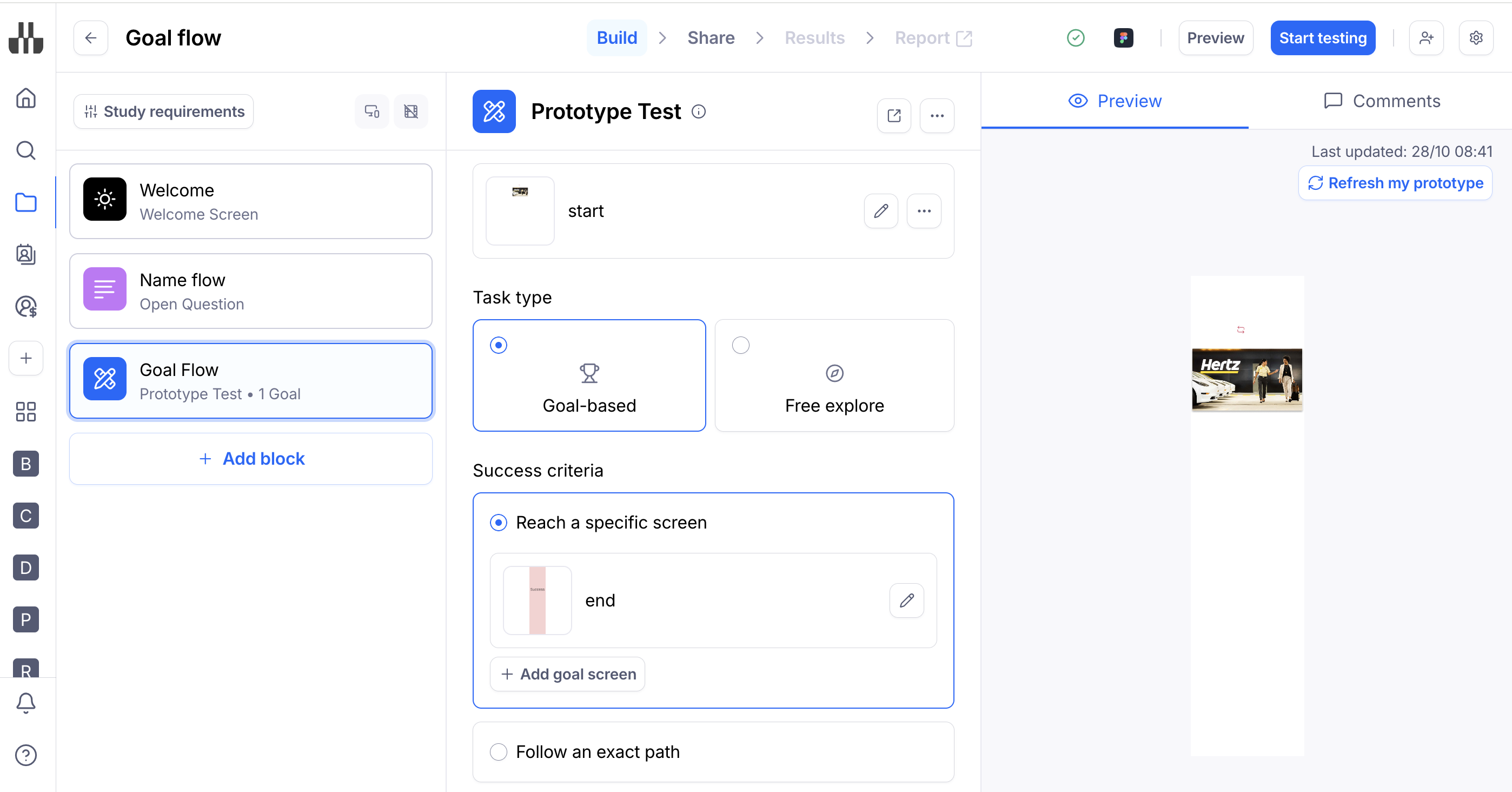This screenshot has width=1512, height=792.
Task: Open Prototype Test more options menu
Action: [937, 116]
